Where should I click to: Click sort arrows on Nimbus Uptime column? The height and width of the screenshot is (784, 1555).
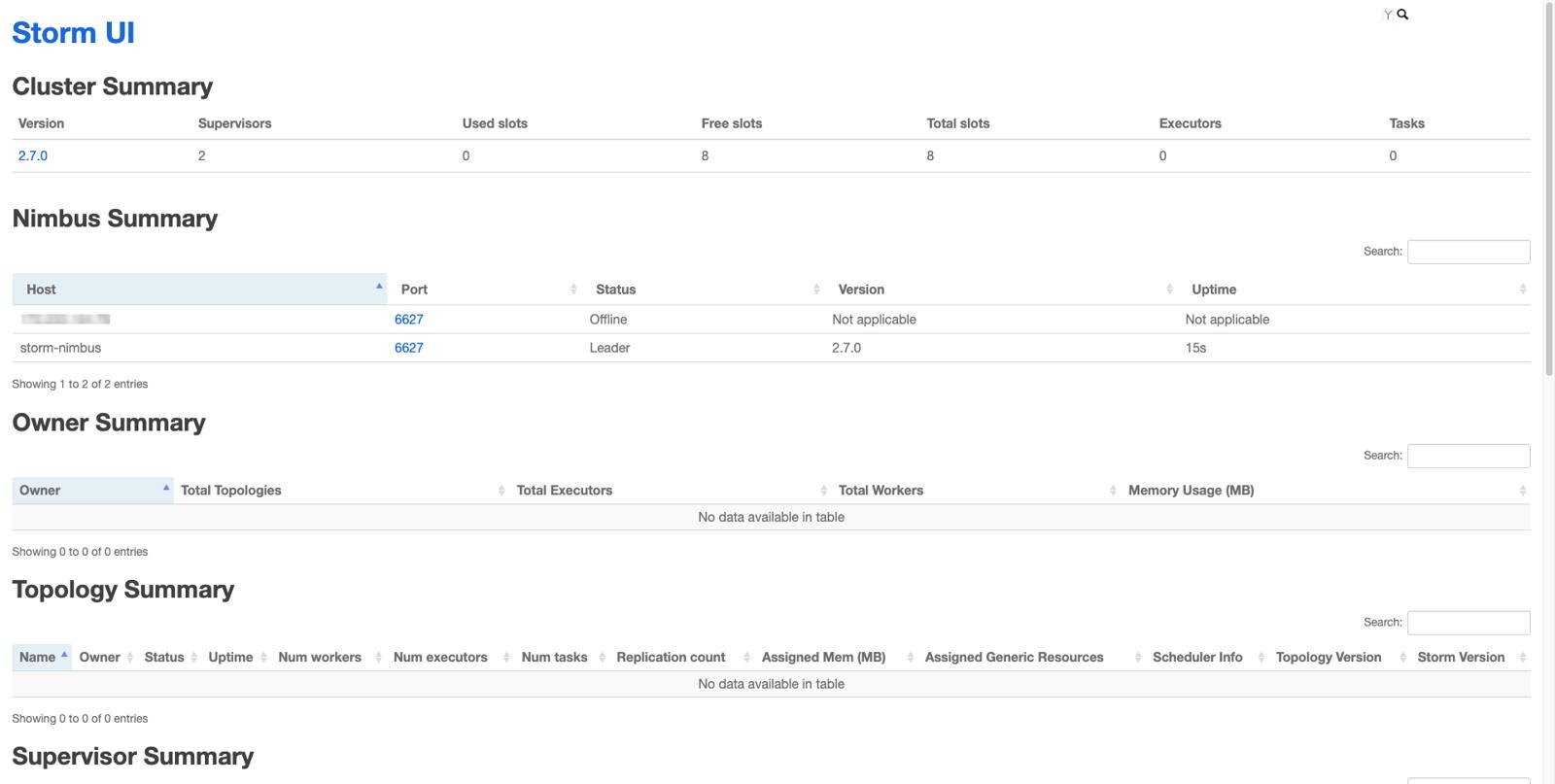(x=1522, y=290)
